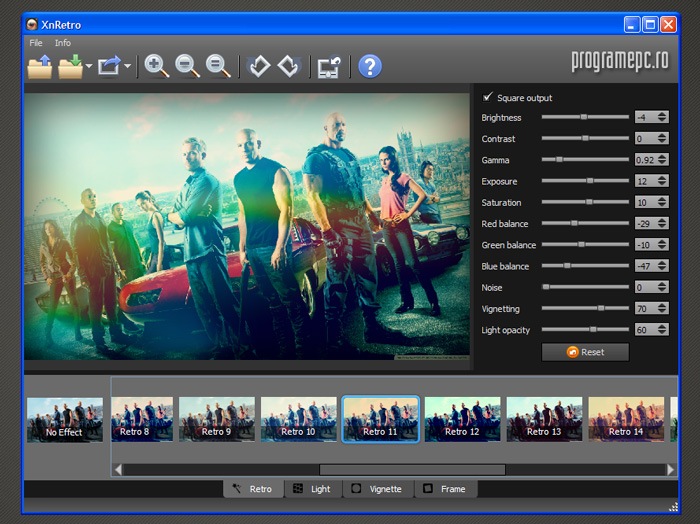
Task: Click the compare with original icon
Action: point(329,67)
